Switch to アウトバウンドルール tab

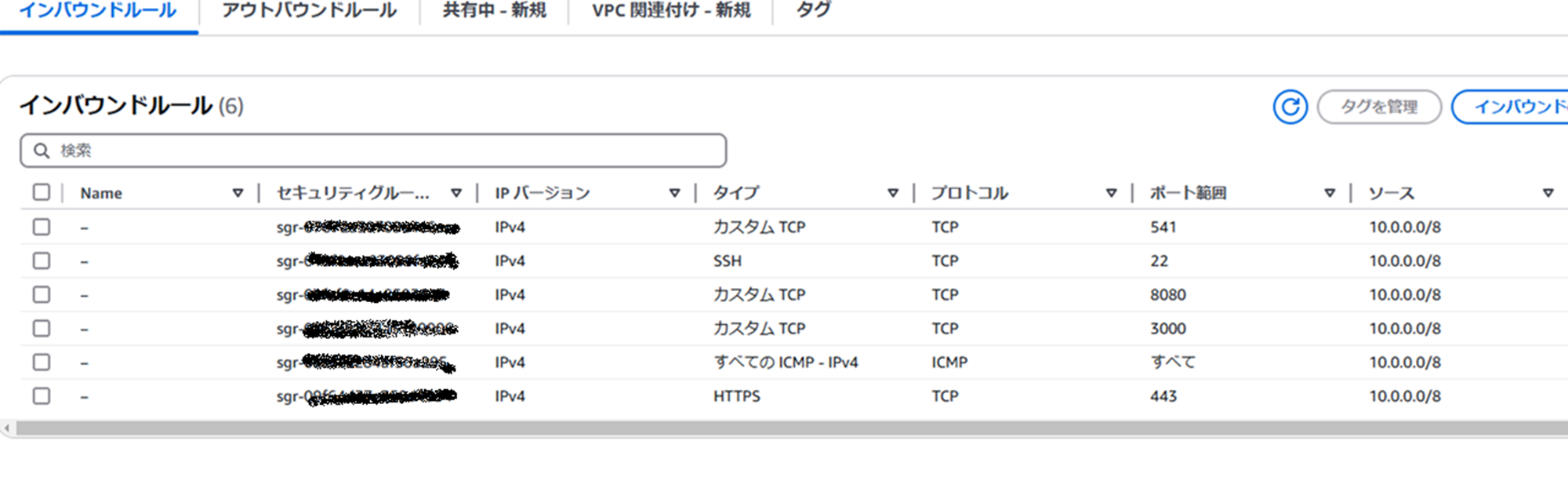tap(309, 11)
